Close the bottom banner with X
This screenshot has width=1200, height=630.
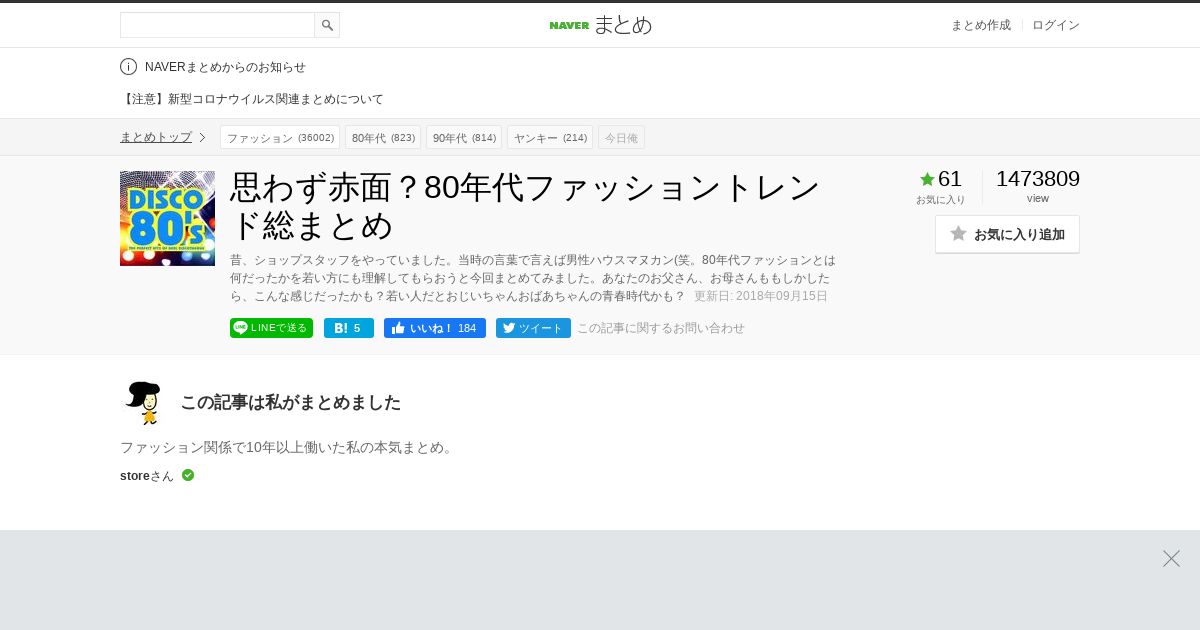pyautogui.click(x=1171, y=558)
